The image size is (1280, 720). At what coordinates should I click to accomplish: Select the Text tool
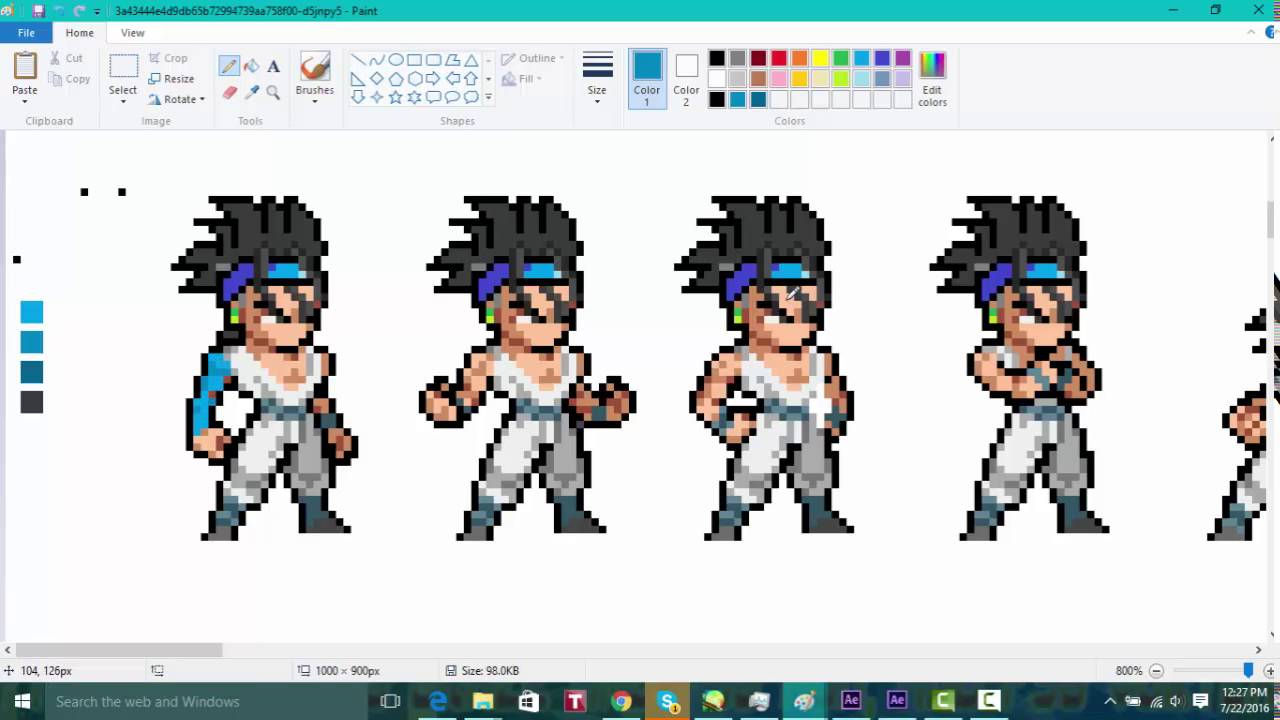[273, 66]
